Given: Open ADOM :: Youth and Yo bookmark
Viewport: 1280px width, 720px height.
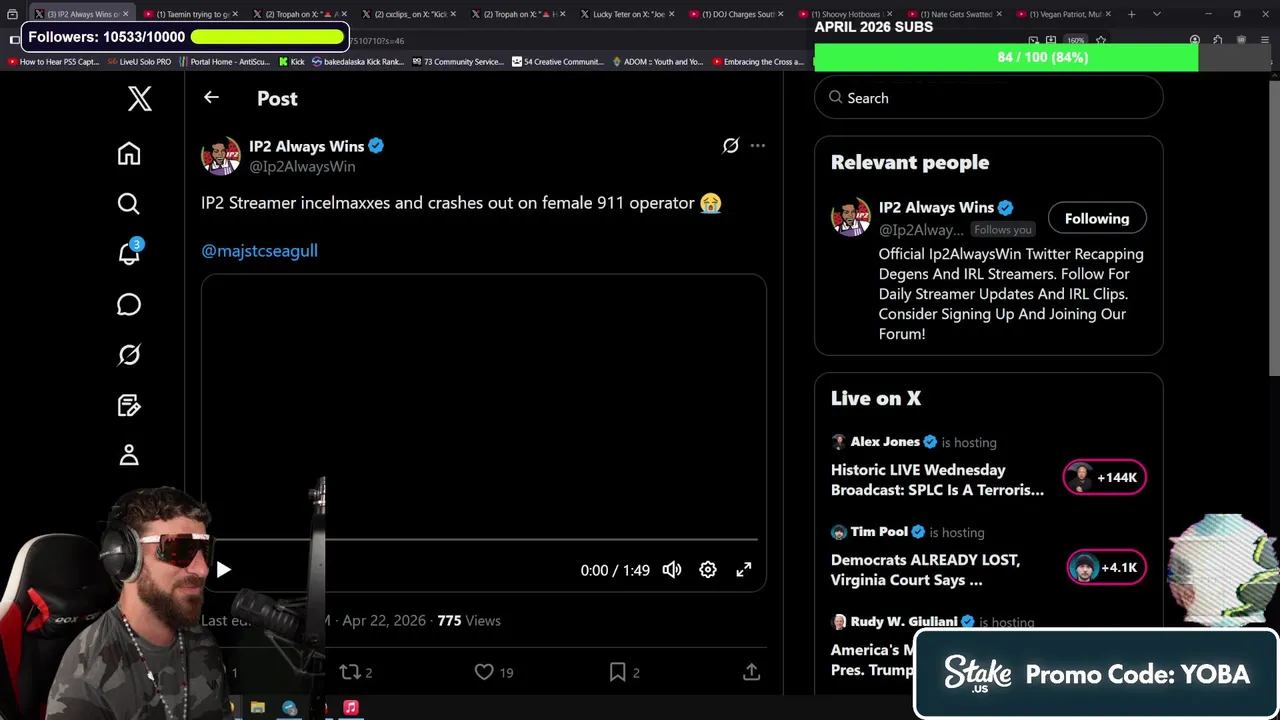Looking at the screenshot, I should pyautogui.click(x=657, y=62).
